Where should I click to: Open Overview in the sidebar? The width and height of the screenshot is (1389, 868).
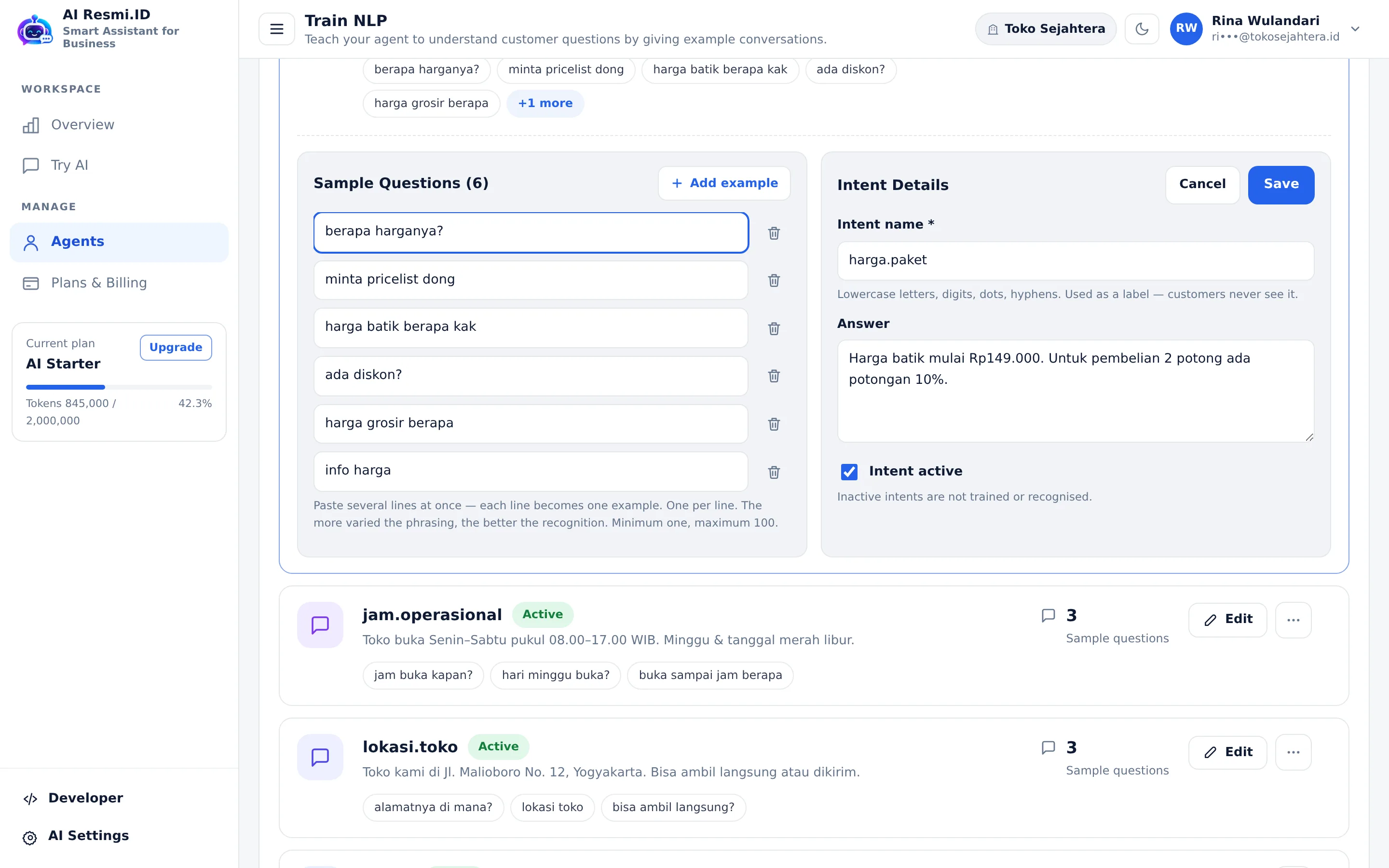[x=119, y=125]
